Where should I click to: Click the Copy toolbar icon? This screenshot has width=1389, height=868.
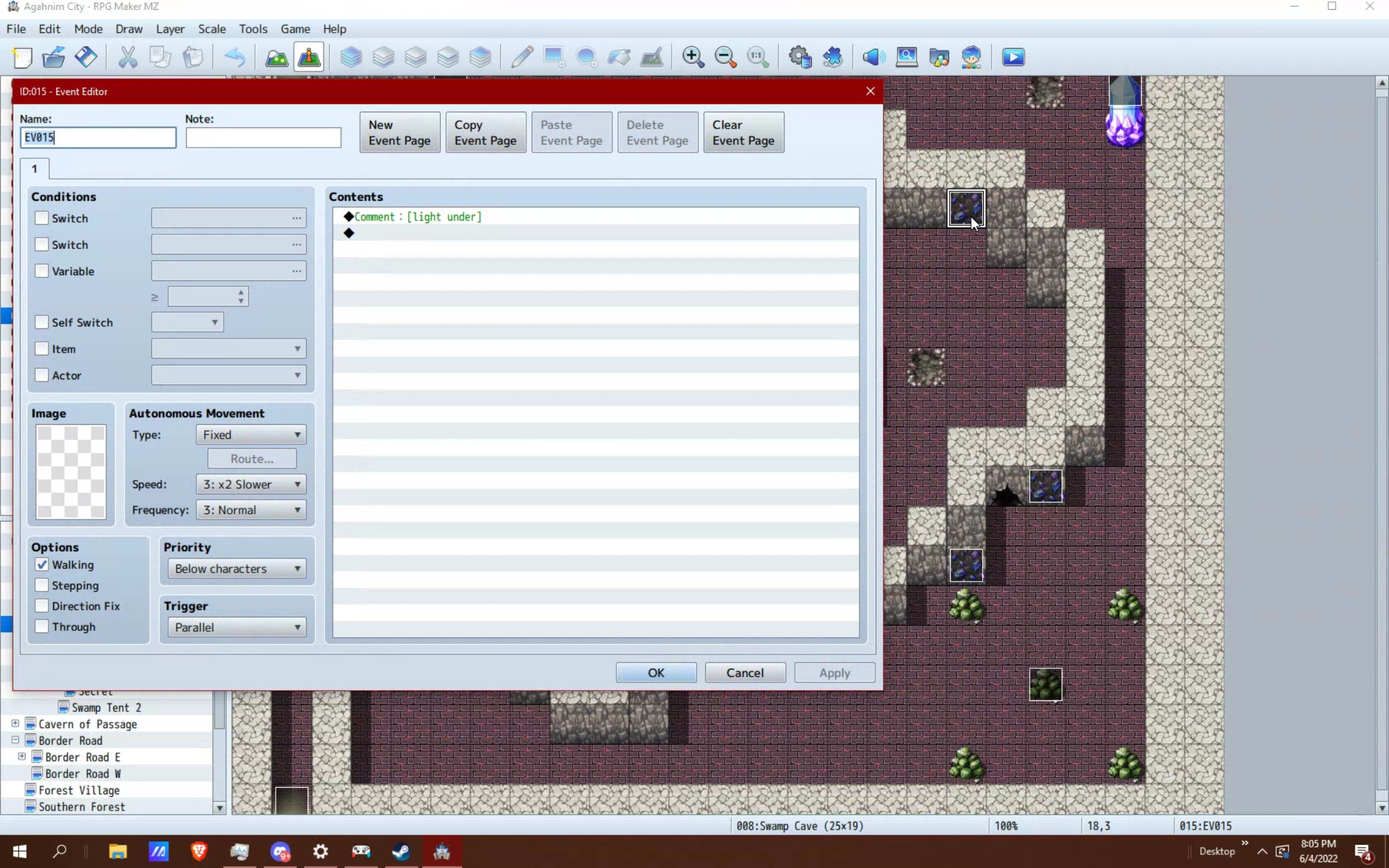click(x=160, y=58)
